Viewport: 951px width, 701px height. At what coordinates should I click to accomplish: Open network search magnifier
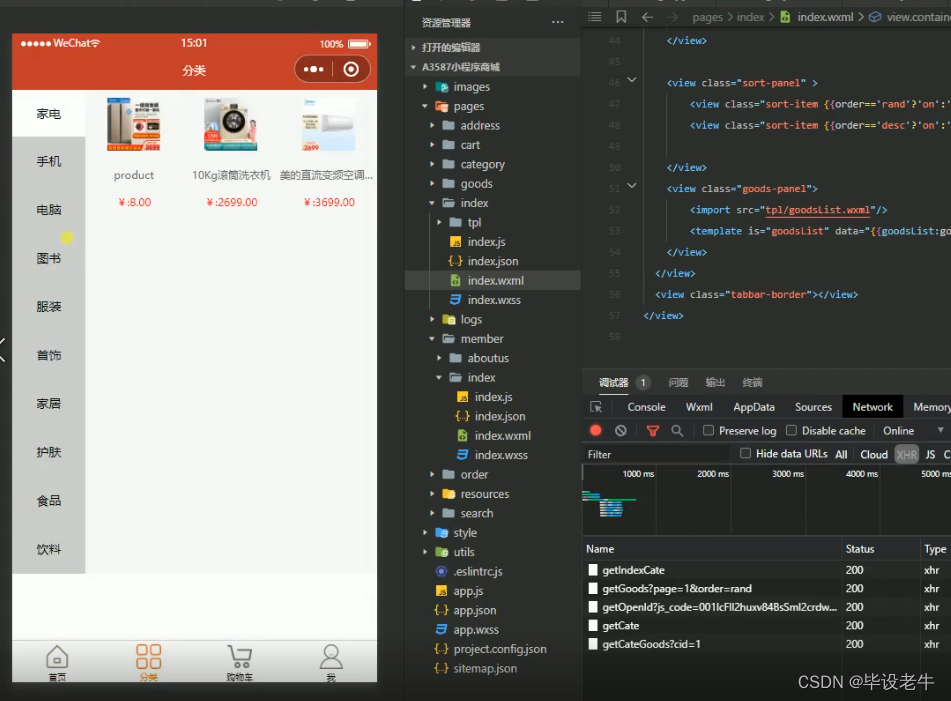pos(677,431)
